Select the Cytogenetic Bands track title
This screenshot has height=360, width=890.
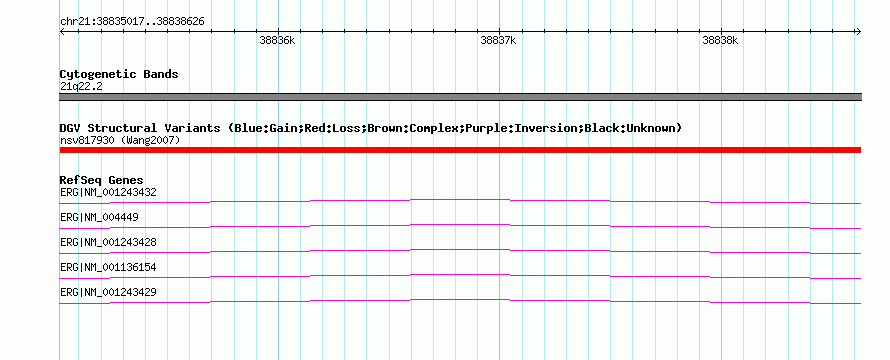119,74
